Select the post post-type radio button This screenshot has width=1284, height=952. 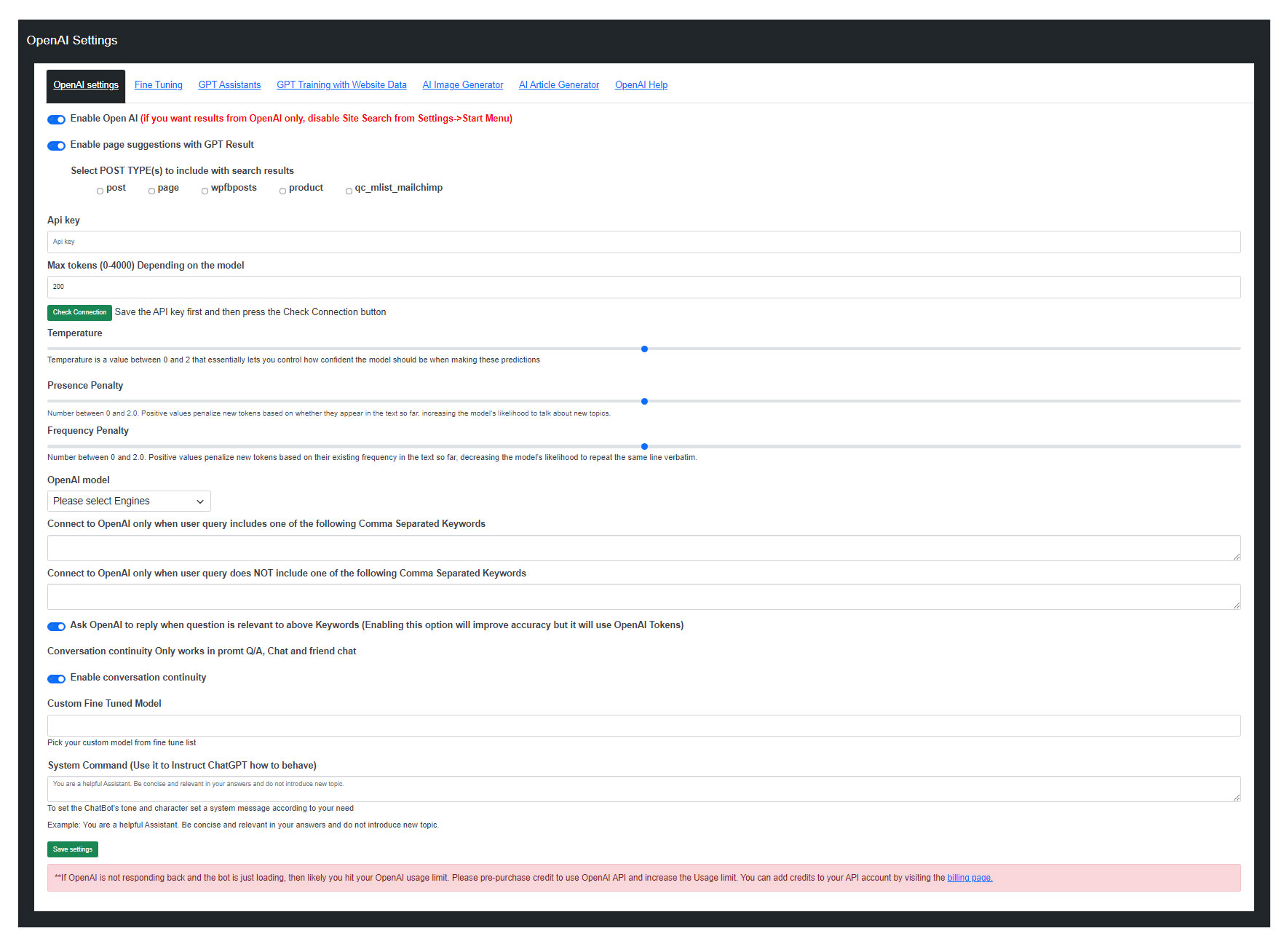coord(100,191)
